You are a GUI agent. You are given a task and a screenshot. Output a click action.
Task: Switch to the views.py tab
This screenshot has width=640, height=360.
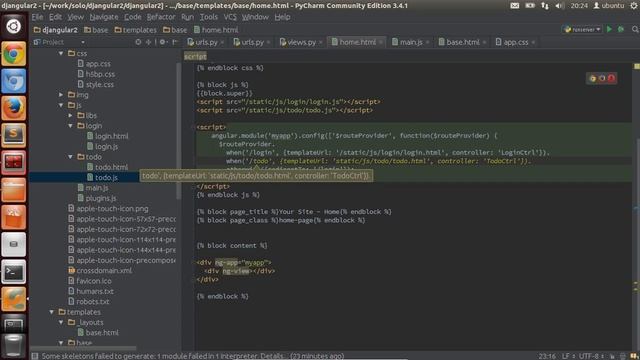[301, 42]
